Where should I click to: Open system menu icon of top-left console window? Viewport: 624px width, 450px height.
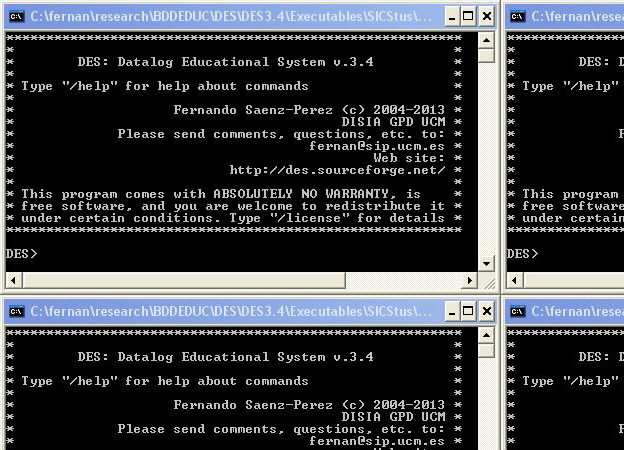pyautogui.click(x=17, y=16)
